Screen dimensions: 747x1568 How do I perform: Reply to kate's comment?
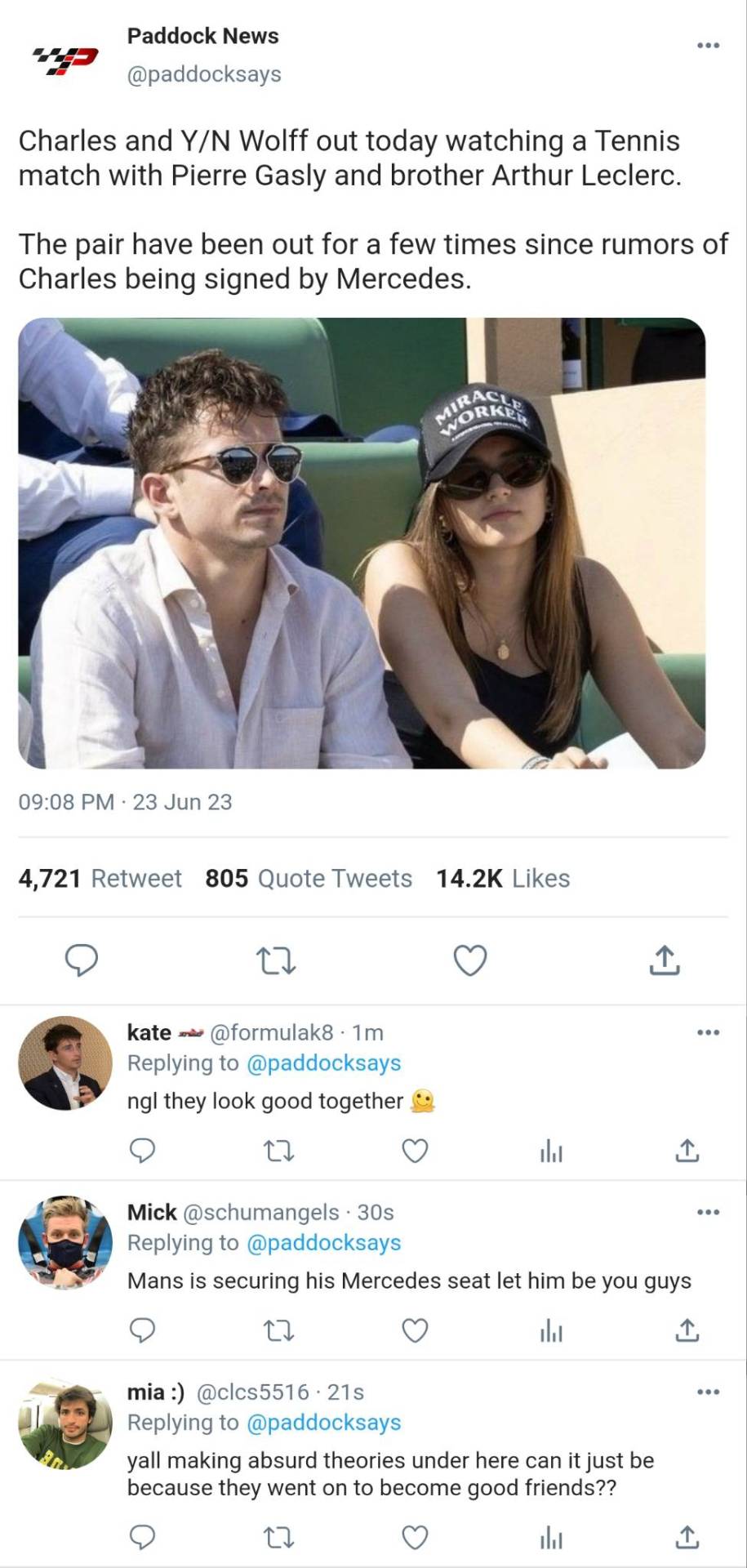pyautogui.click(x=143, y=1151)
